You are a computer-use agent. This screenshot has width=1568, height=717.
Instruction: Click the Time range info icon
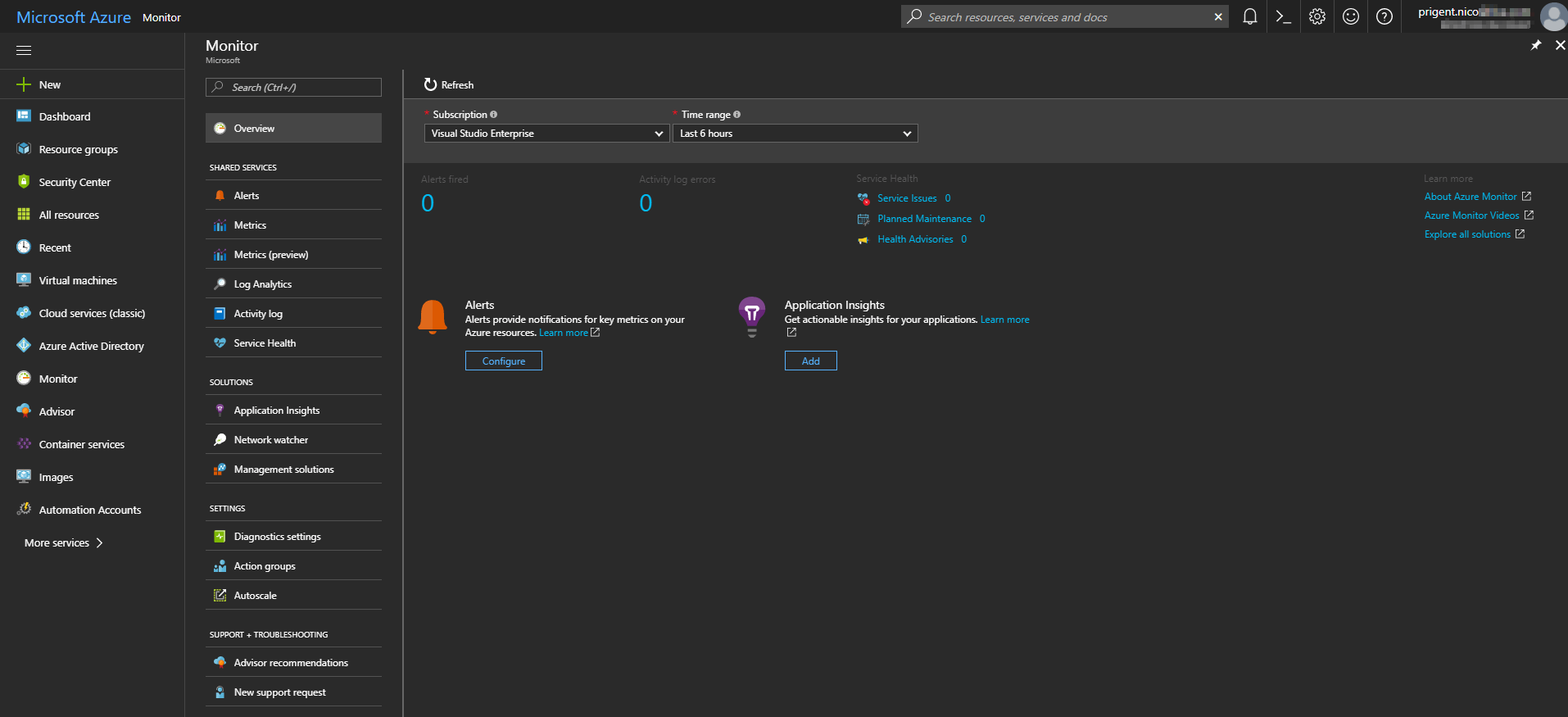736,115
